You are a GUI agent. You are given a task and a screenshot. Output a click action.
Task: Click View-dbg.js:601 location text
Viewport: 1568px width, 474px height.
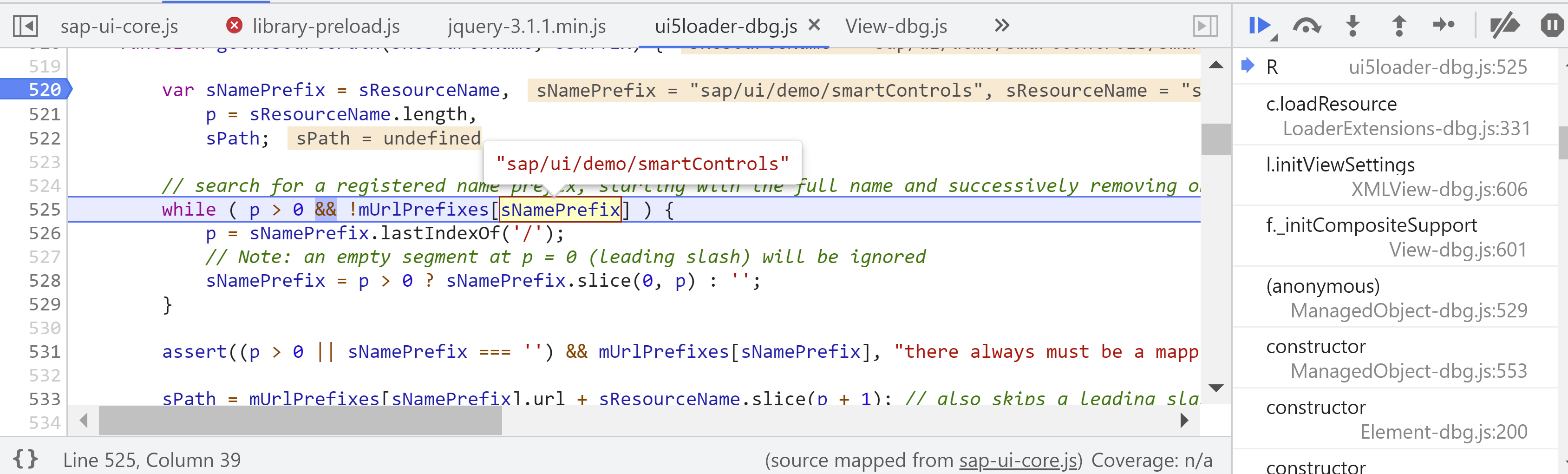[1458, 250]
